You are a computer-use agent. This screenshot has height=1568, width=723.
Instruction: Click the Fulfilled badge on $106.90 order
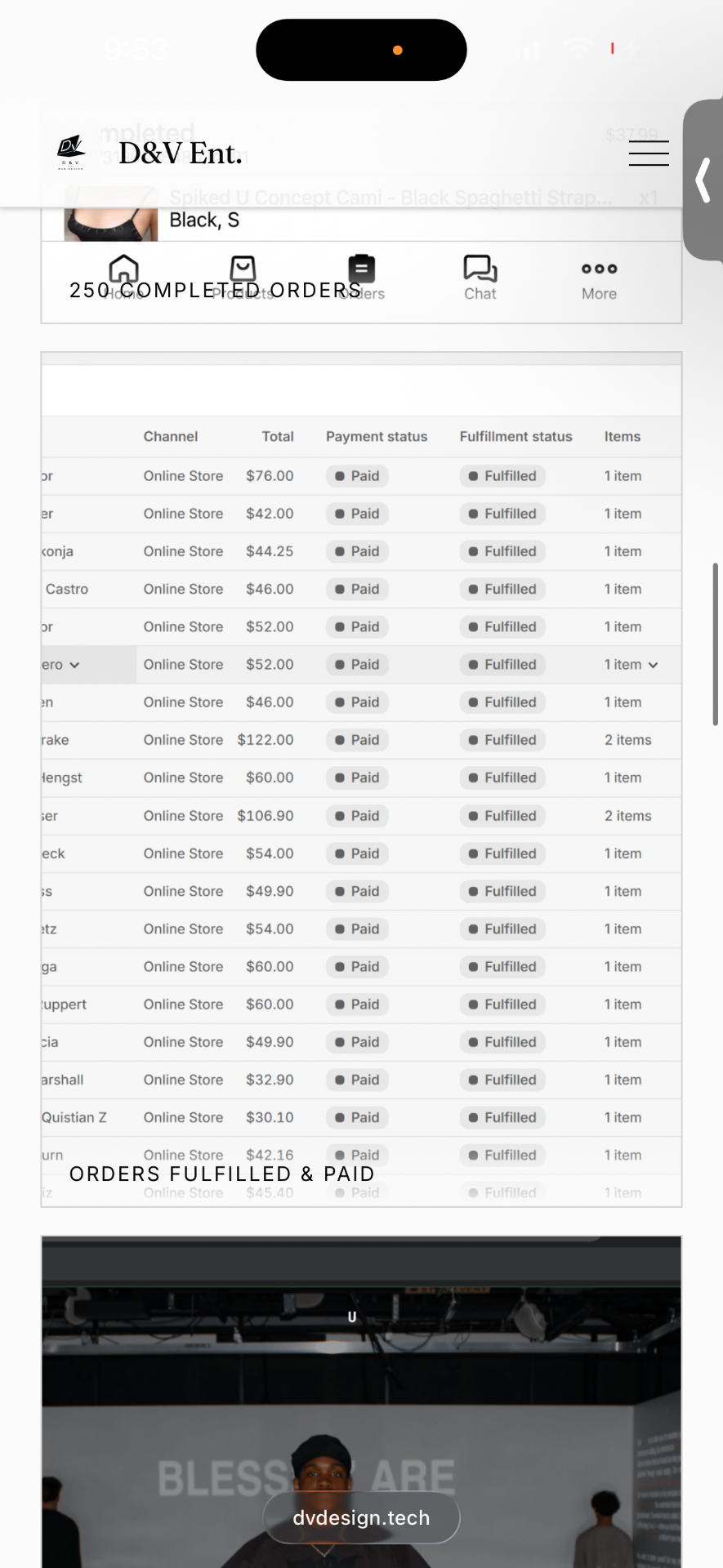[502, 816]
